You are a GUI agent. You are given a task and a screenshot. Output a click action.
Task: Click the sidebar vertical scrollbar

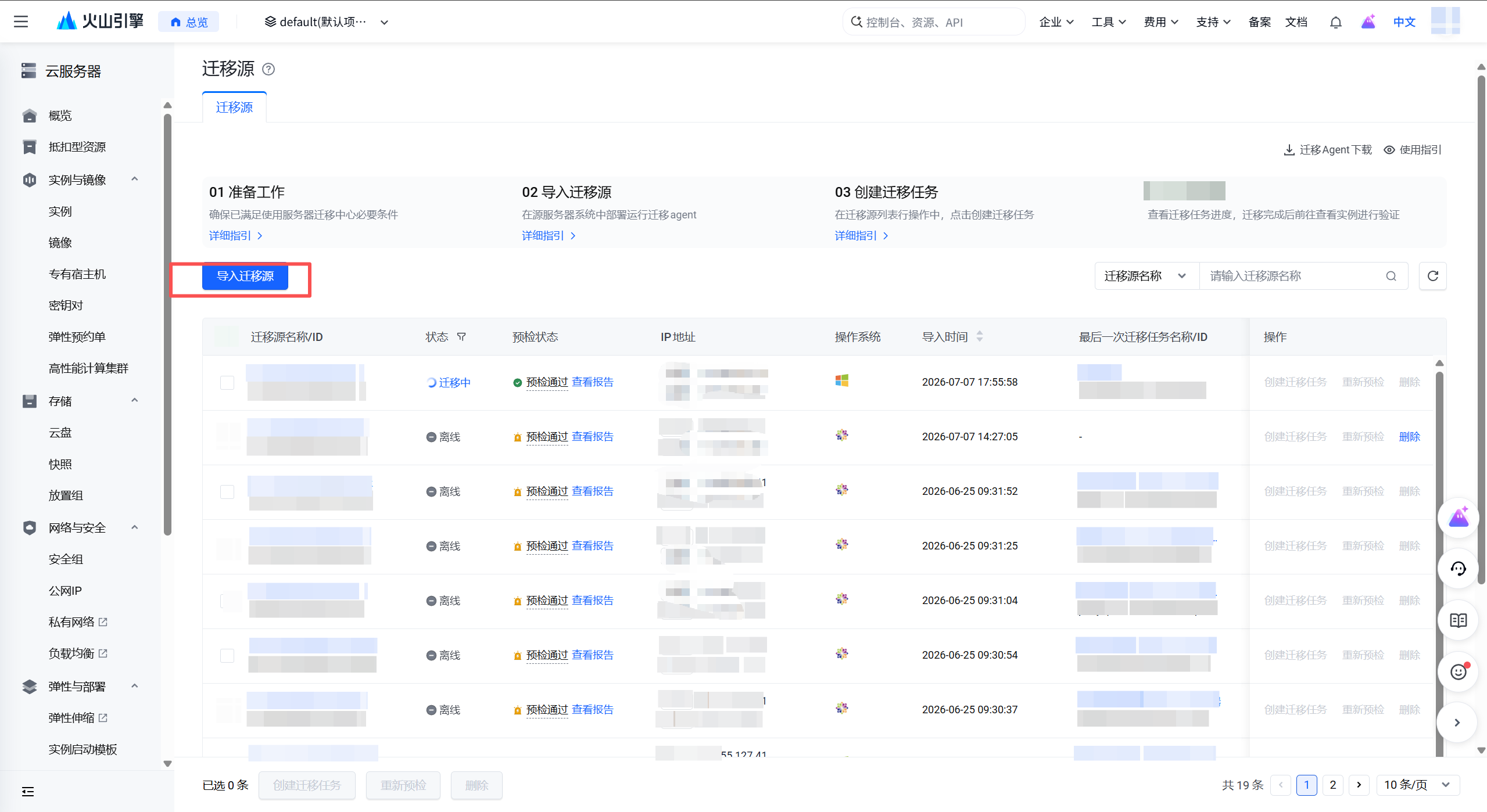point(167,325)
